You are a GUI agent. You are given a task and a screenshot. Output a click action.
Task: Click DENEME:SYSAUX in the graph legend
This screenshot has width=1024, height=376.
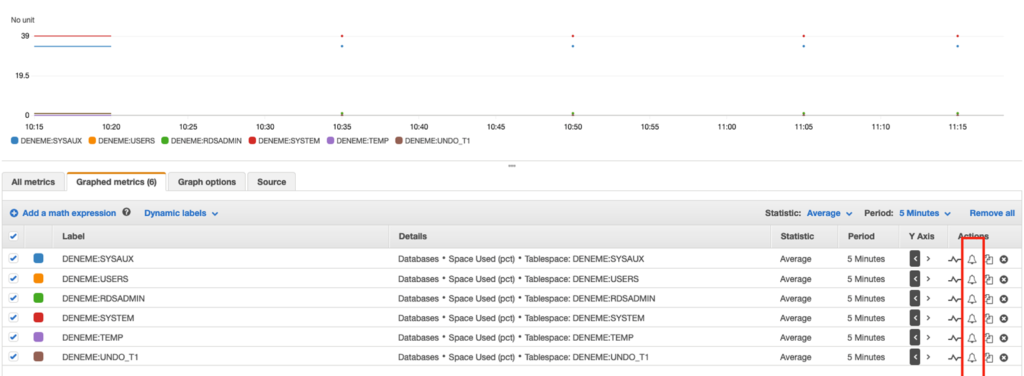[x=47, y=140]
